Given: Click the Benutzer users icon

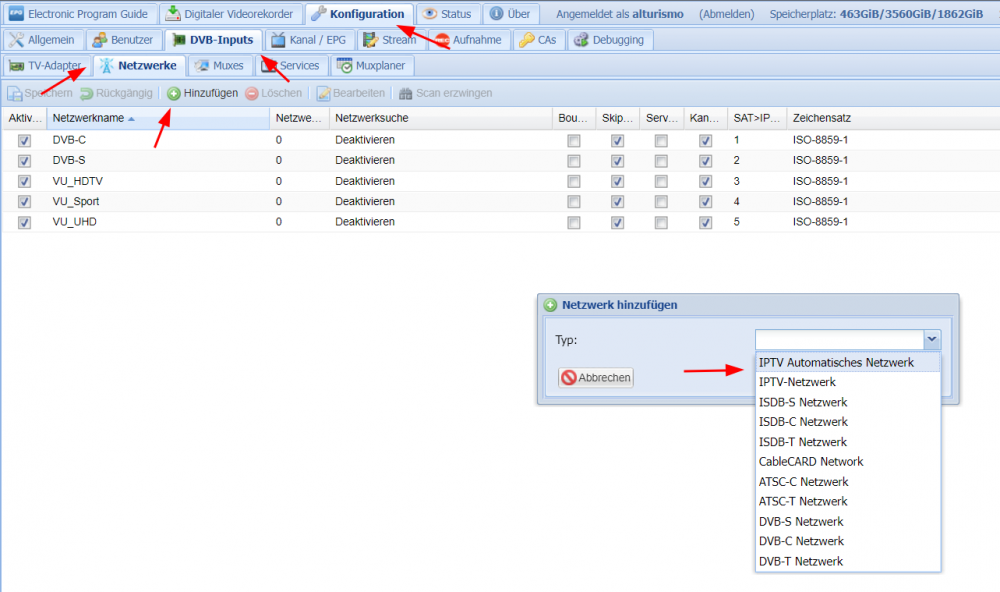Looking at the screenshot, I should click(99, 40).
